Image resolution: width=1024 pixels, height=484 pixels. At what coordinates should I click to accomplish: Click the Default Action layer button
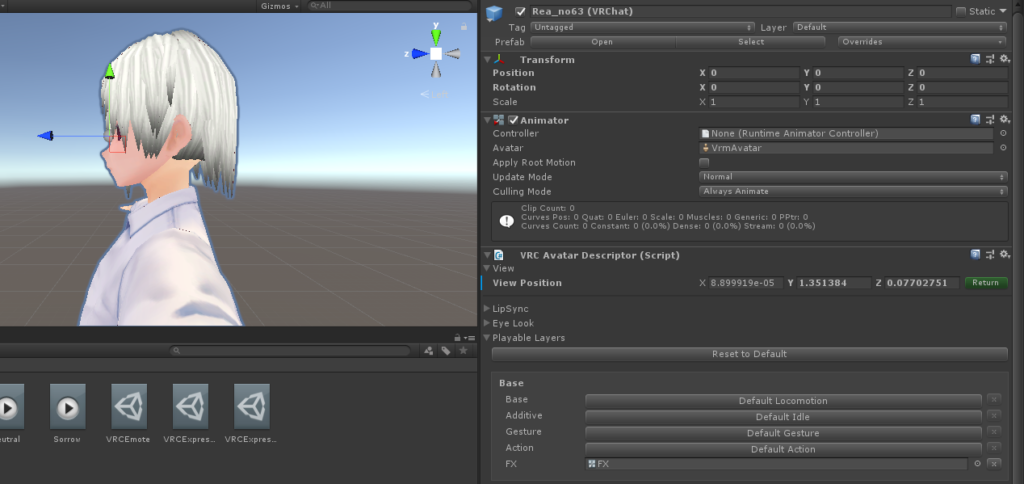point(783,449)
